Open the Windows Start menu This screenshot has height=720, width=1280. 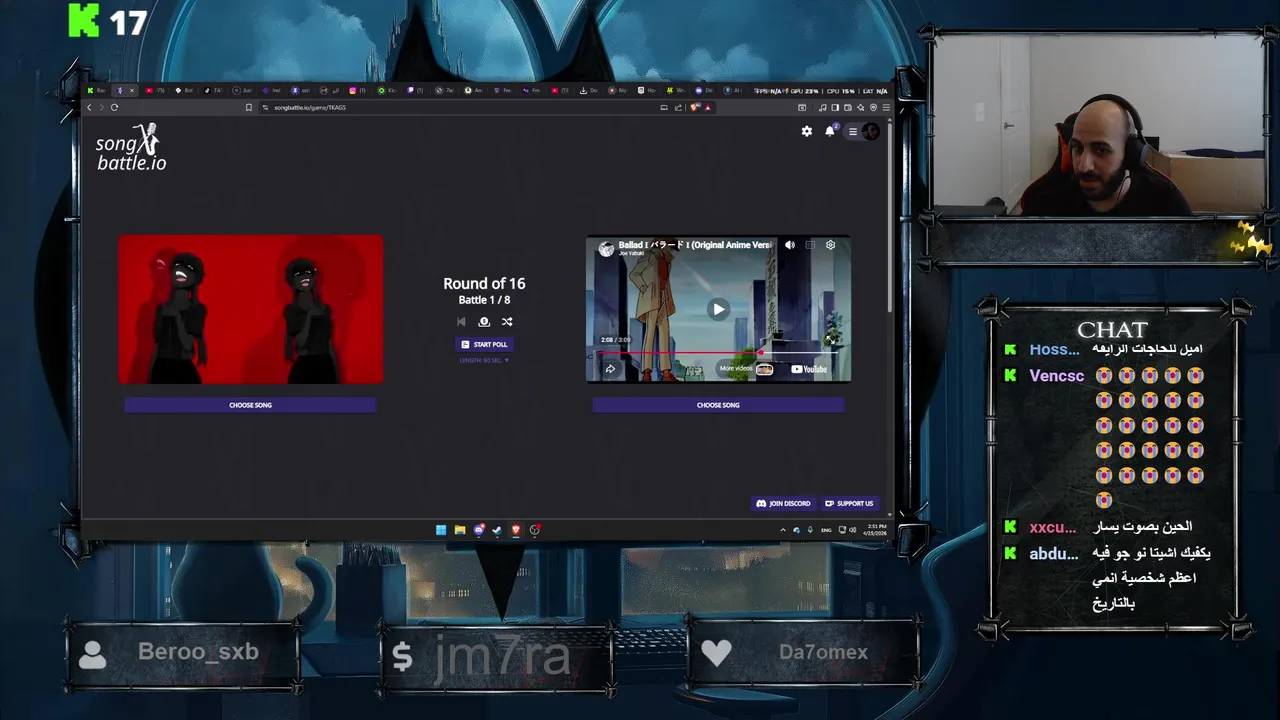441,530
